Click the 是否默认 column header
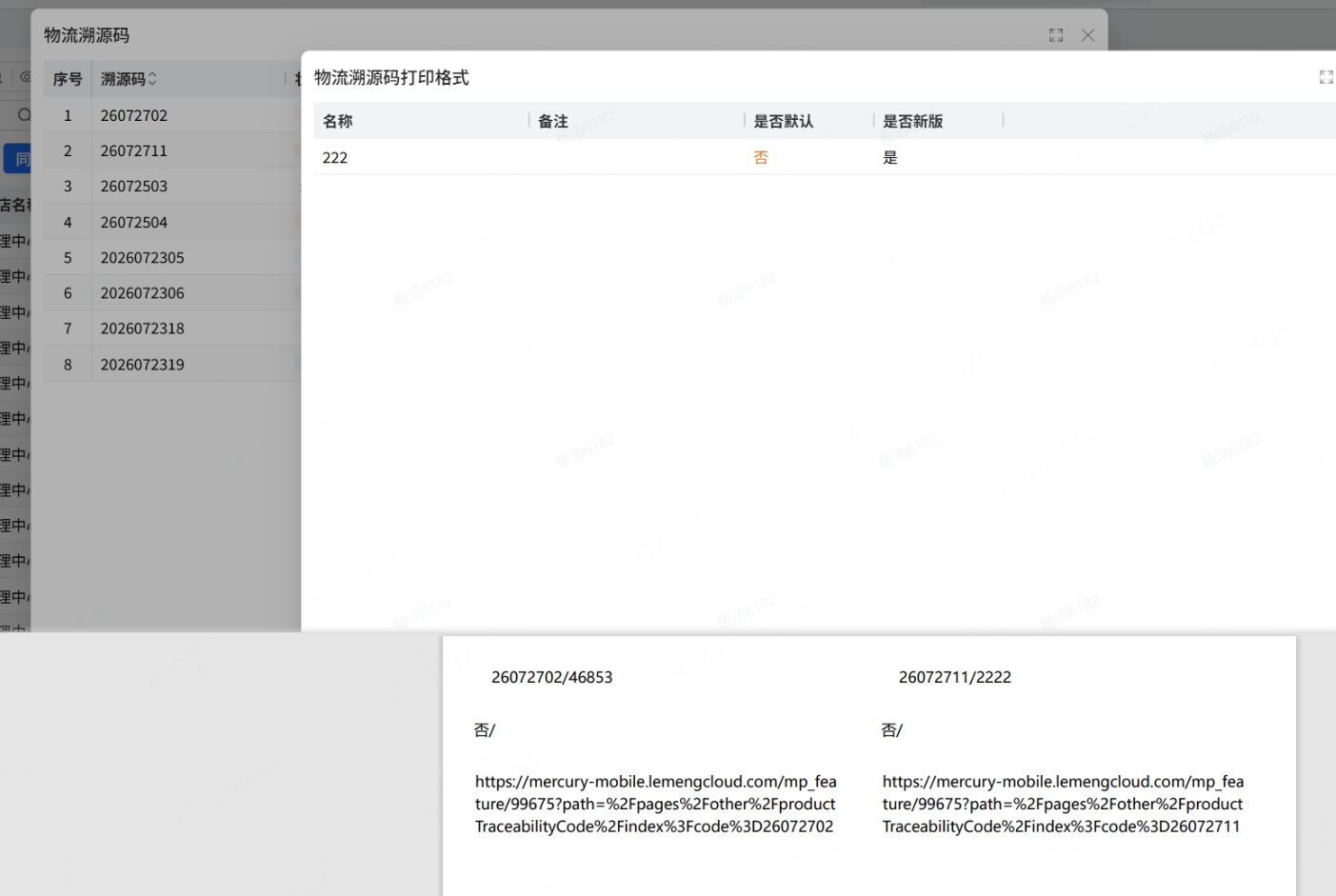This screenshot has width=1336, height=896. (x=784, y=121)
